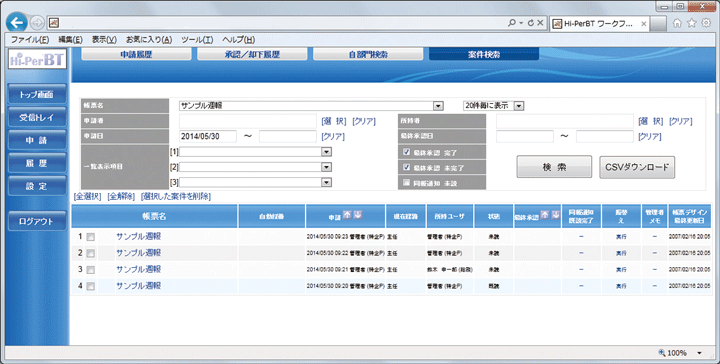Refresh the page with the reload icon
This screenshot has width=720, height=364.
click(530, 22)
